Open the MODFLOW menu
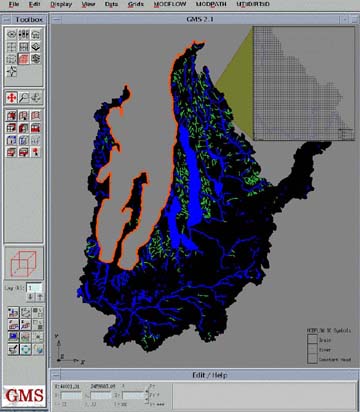Screen dimensions: 360x412 [170, 4]
